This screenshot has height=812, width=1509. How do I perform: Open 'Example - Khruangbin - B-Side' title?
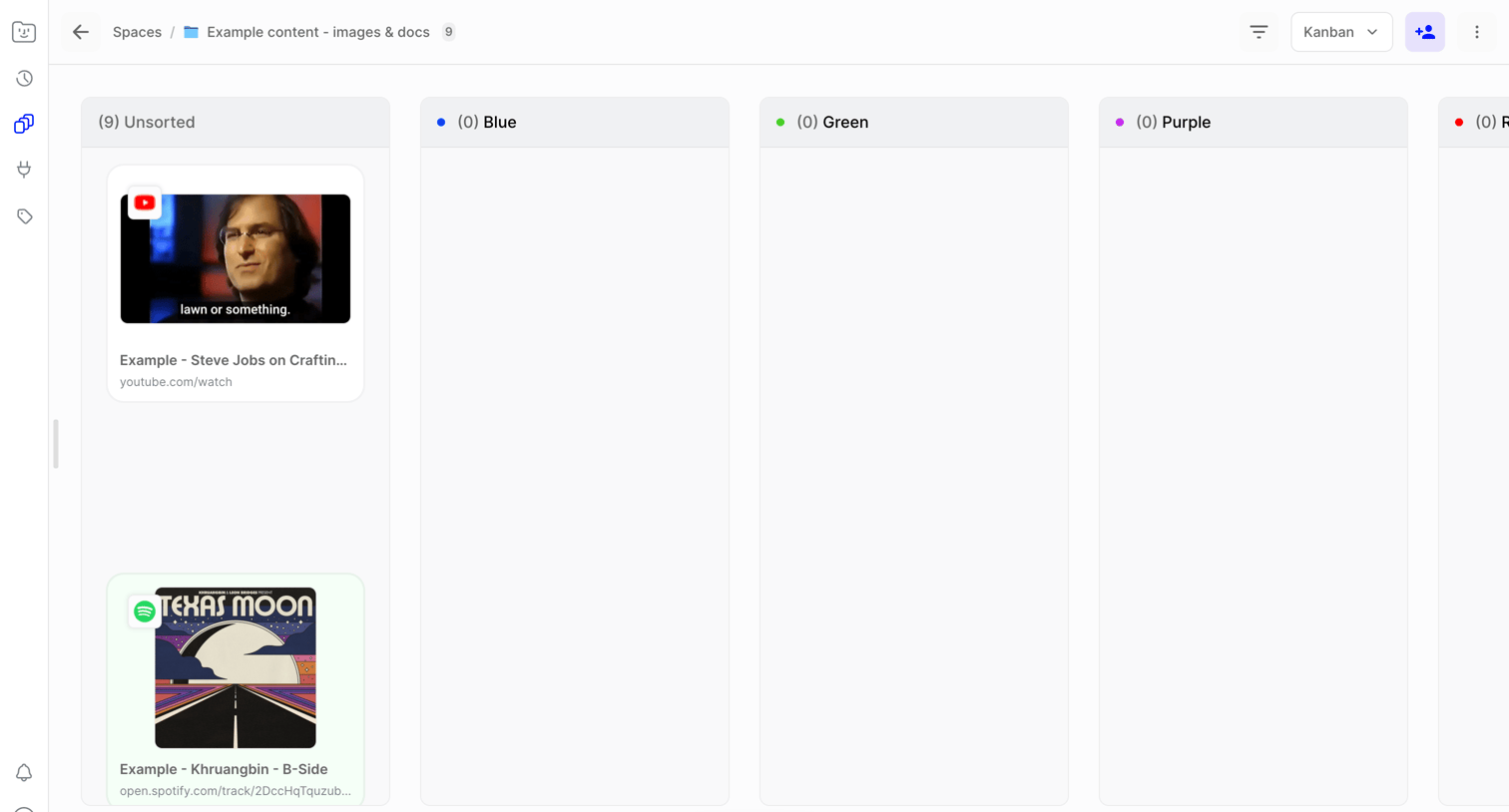pos(224,769)
